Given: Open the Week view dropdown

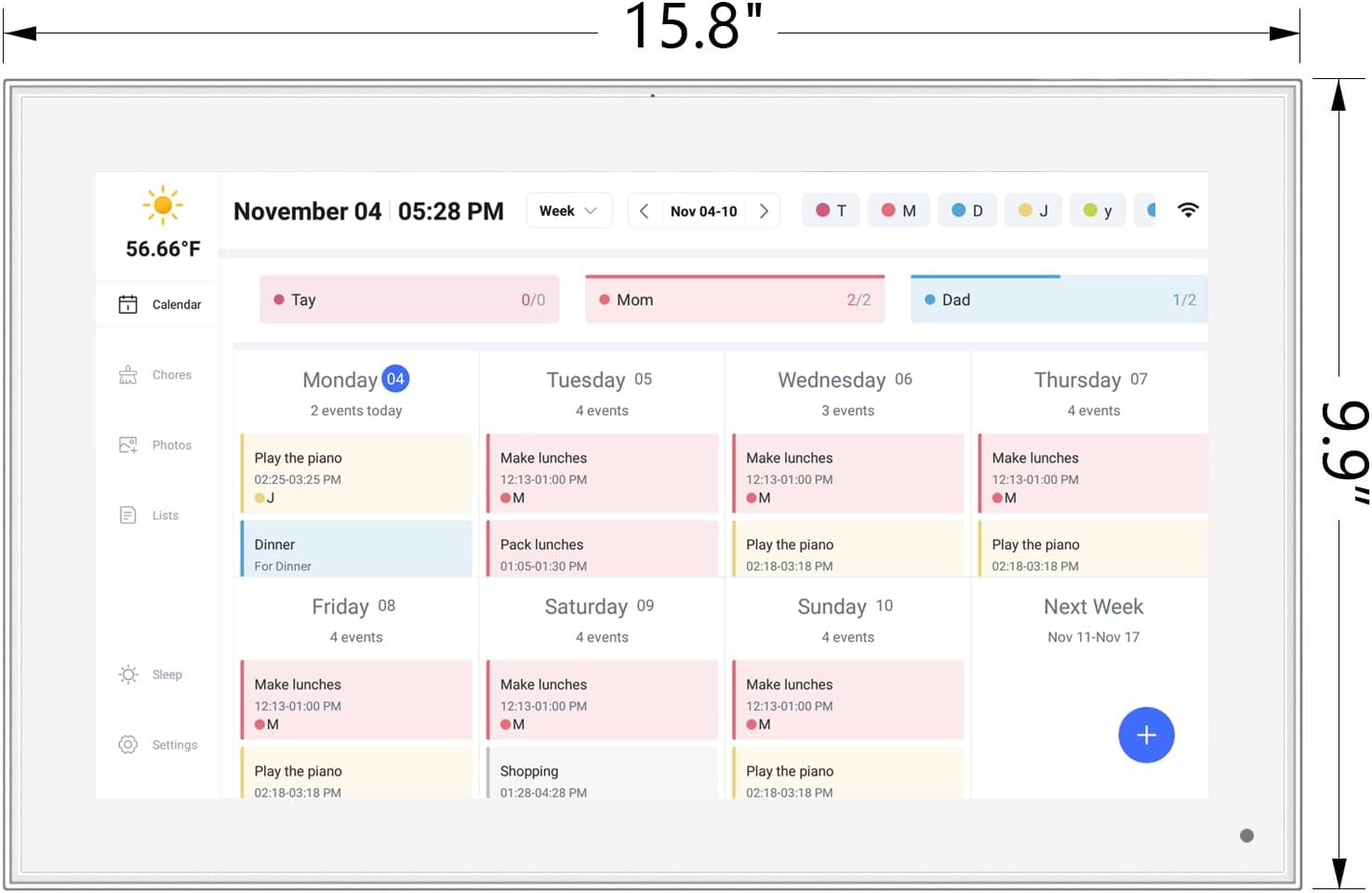Looking at the screenshot, I should pyautogui.click(x=568, y=210).
